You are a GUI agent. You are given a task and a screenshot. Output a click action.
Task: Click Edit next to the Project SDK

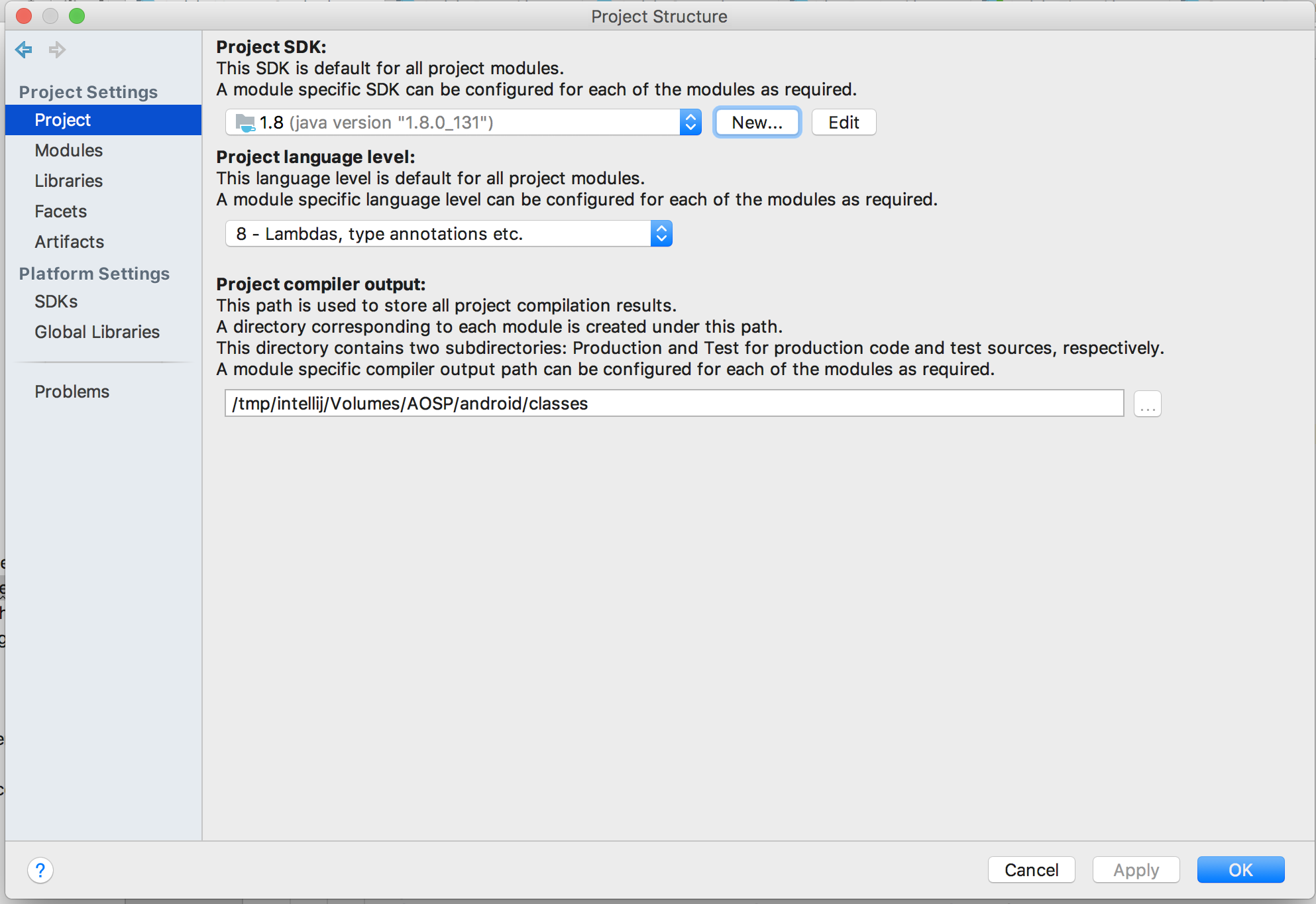pyautogui.click(x=844, y=123)
